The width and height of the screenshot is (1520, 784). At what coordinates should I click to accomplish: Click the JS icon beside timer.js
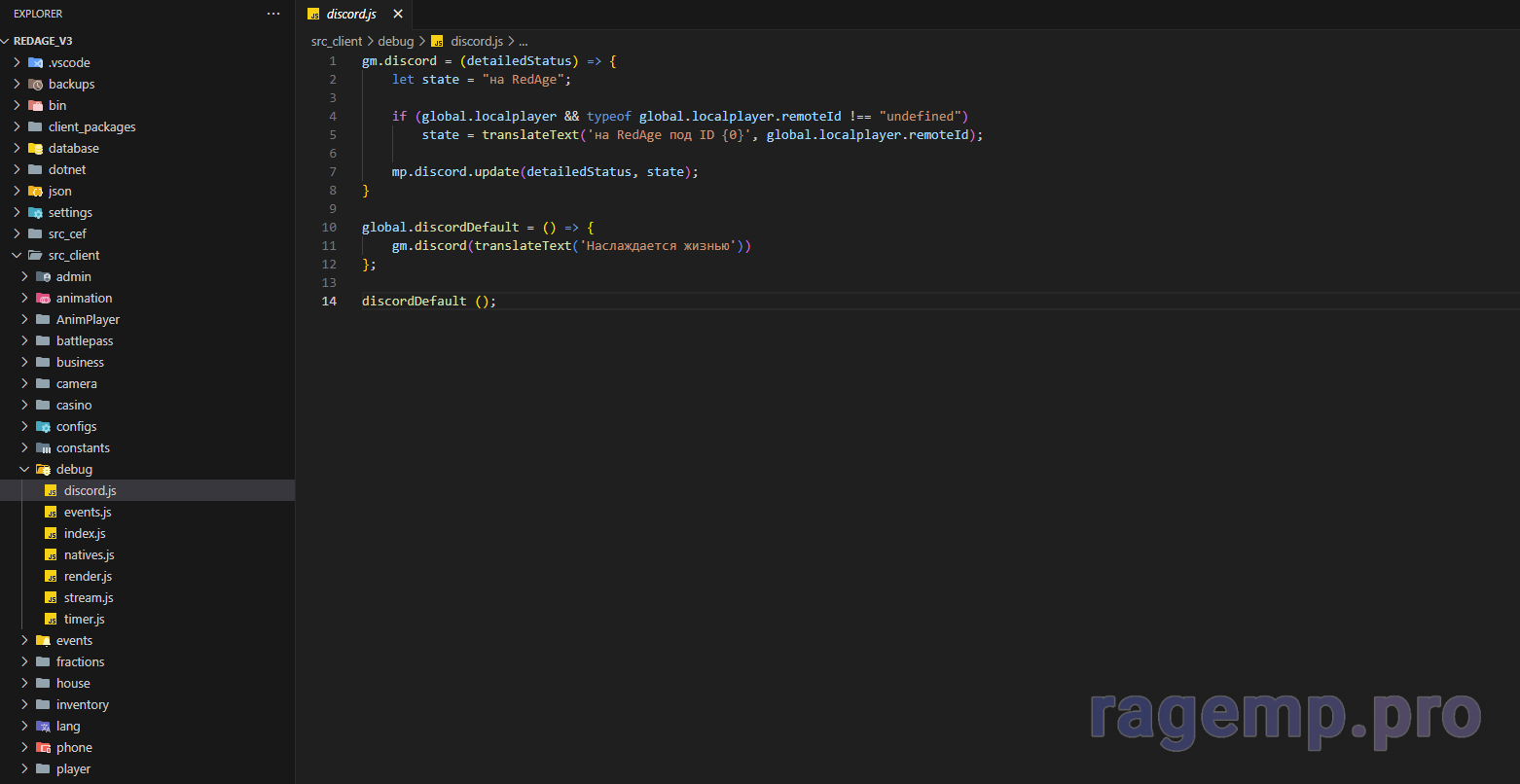point(52,619)
